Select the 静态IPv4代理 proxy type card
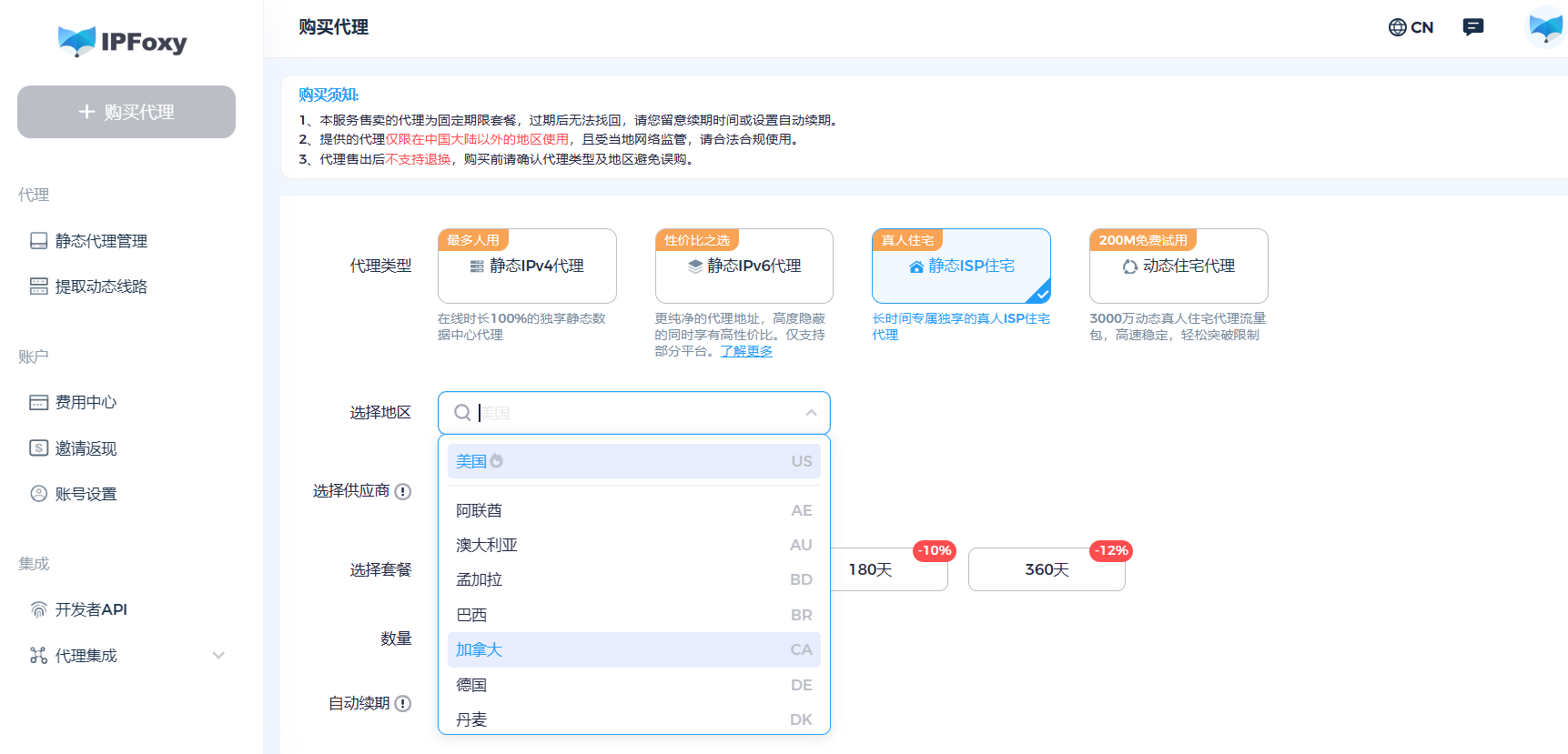This screenshot has width=1568, height=754. pos(527,266)
